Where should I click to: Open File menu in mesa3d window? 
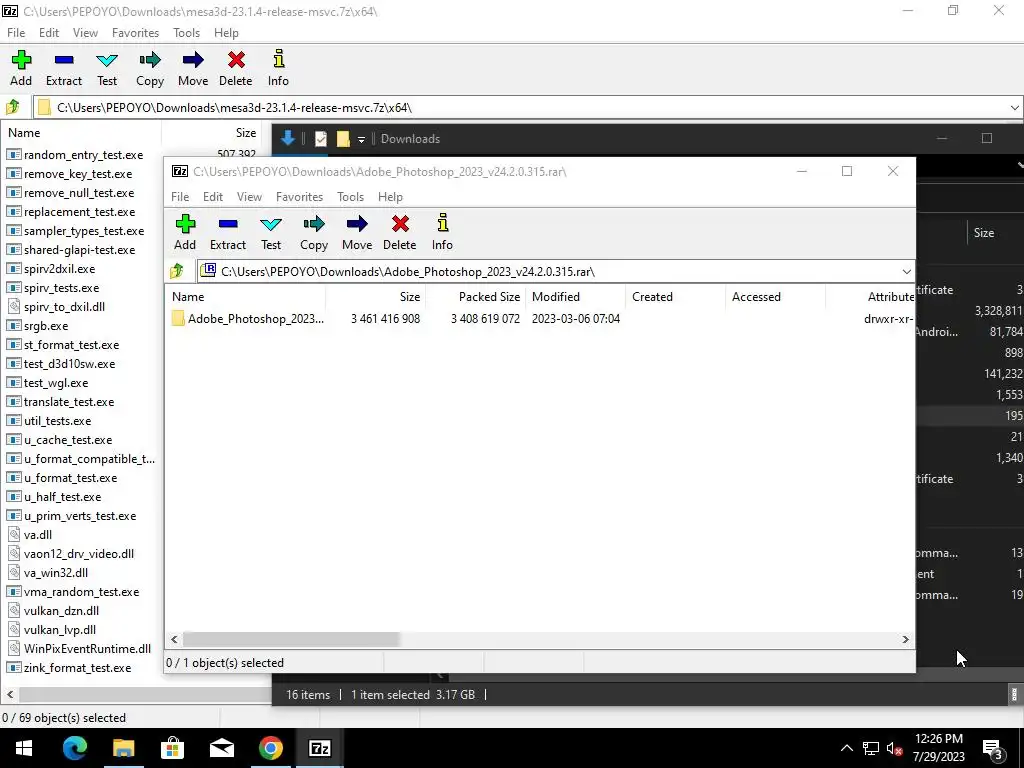pyautogui.click(x=16, y=33)
